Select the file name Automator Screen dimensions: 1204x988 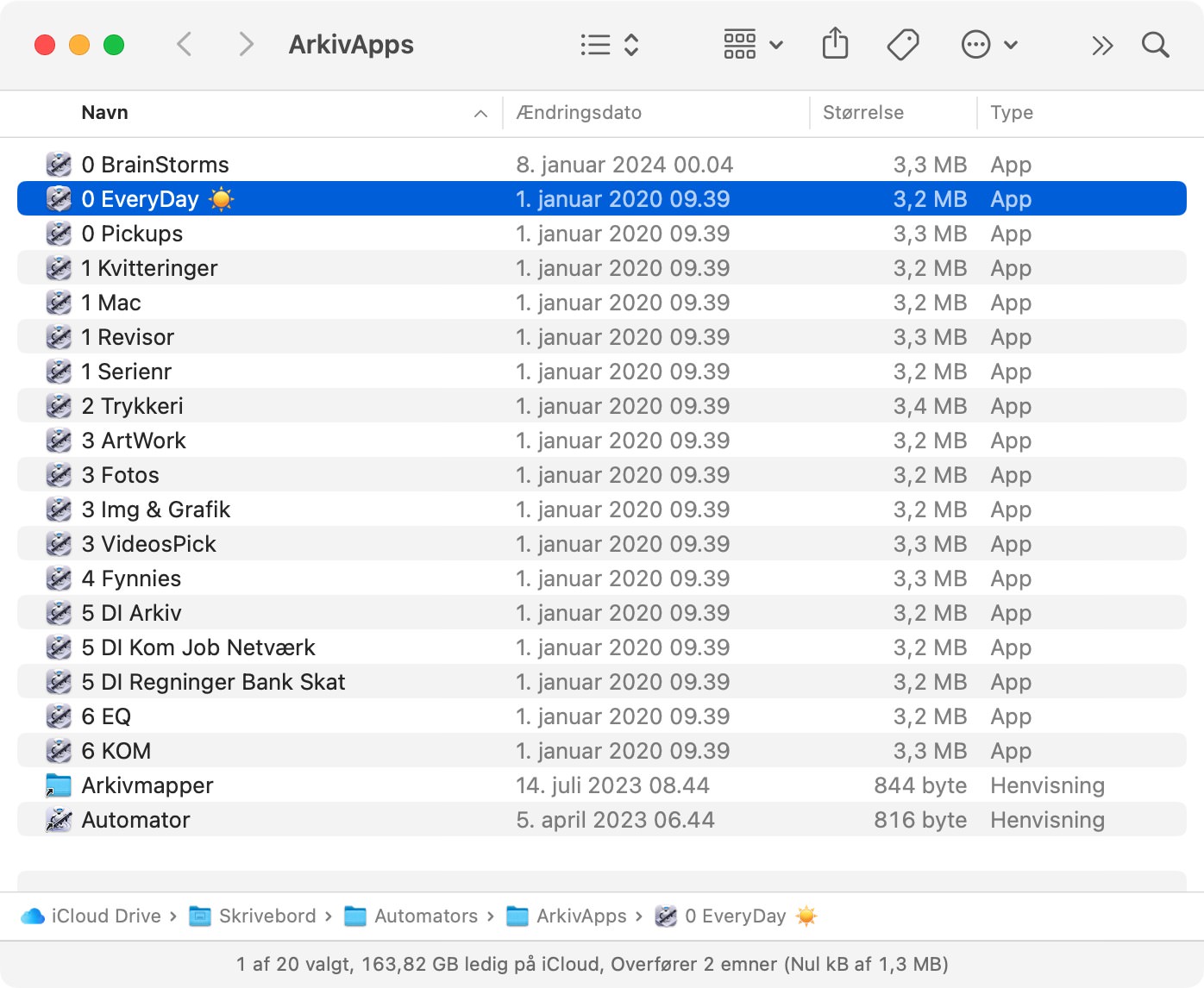(x=135, y=820)
